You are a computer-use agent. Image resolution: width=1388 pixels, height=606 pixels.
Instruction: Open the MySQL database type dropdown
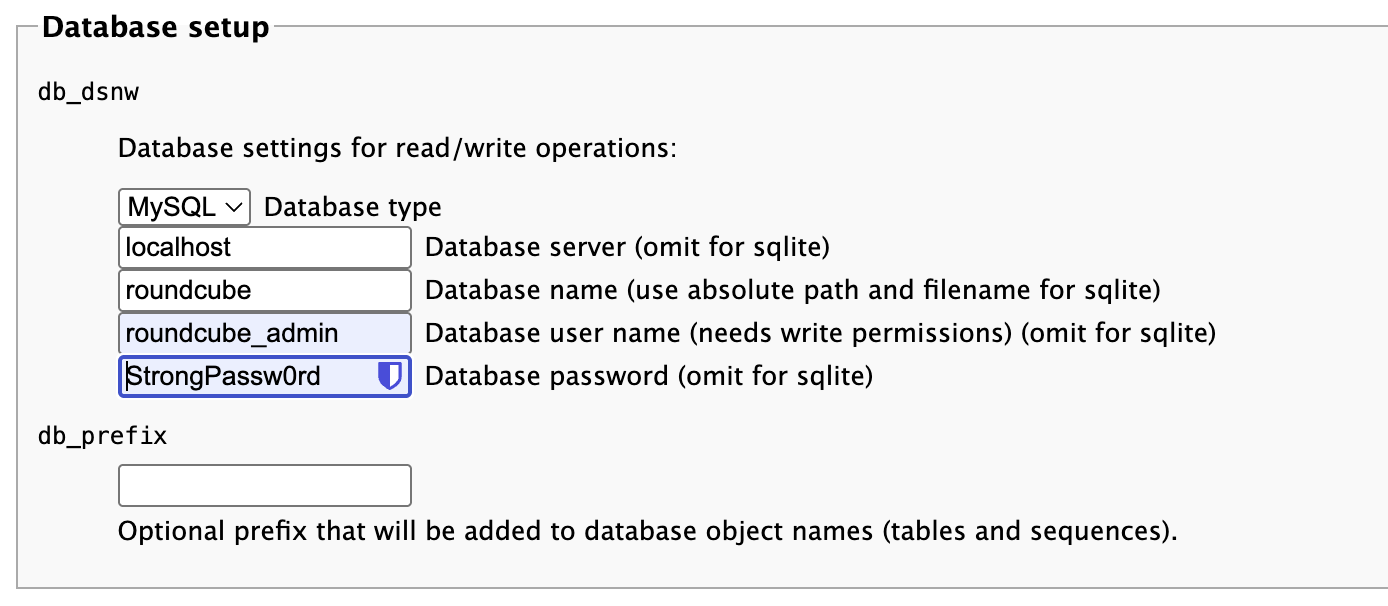[x=184, y=207]
